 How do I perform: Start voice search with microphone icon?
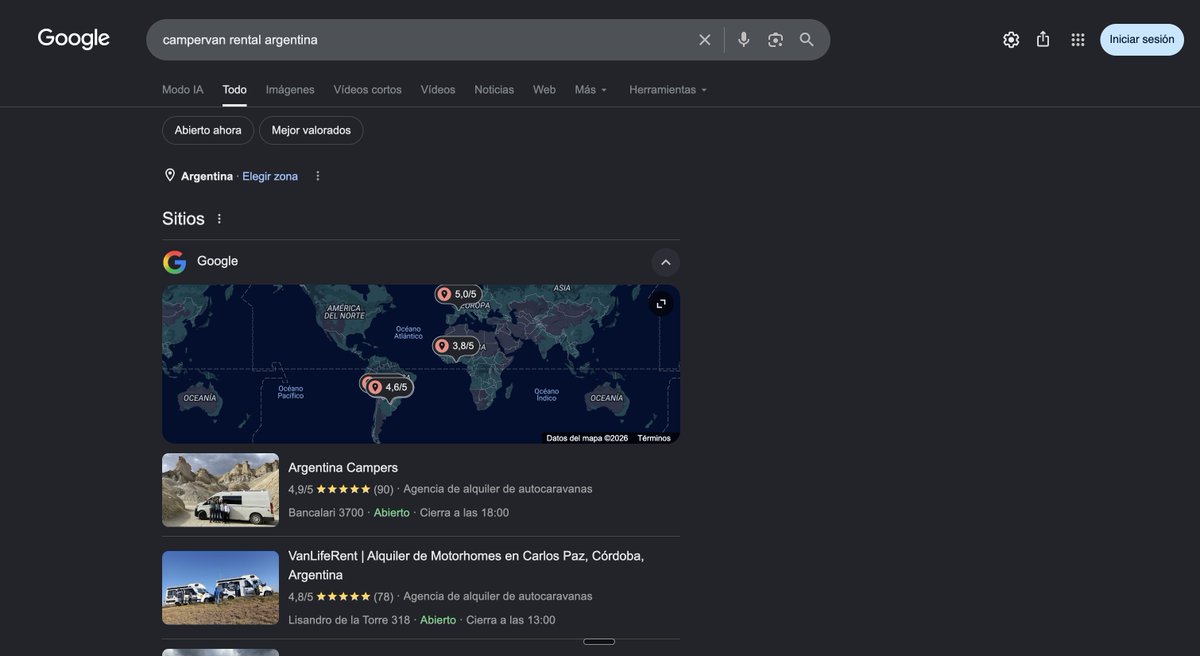point(744,40)
